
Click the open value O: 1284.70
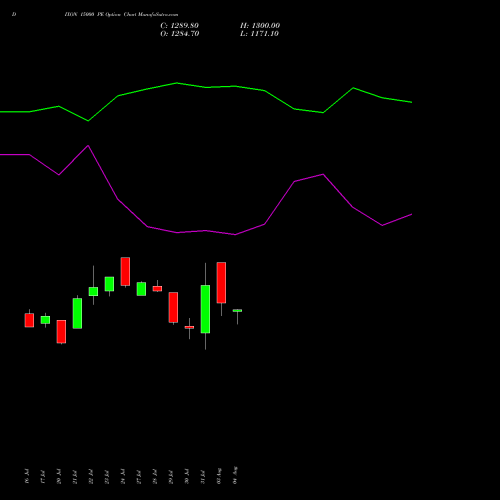pos(180,34)
